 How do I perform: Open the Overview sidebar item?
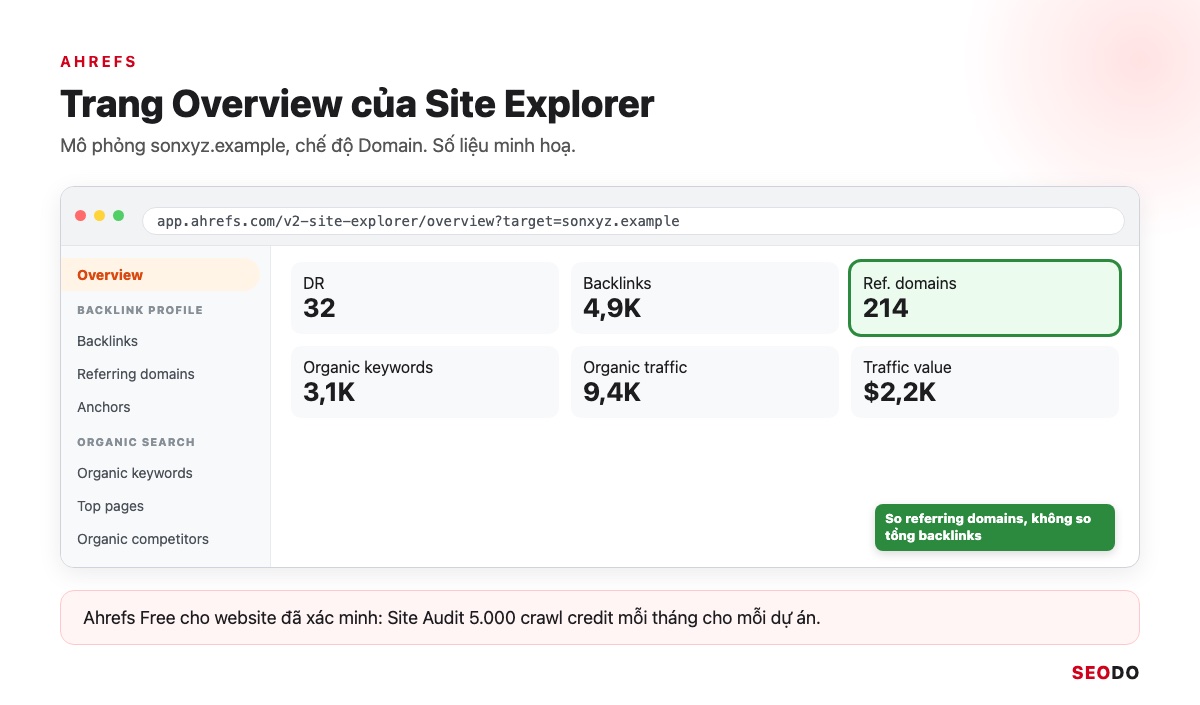point(160,275)
